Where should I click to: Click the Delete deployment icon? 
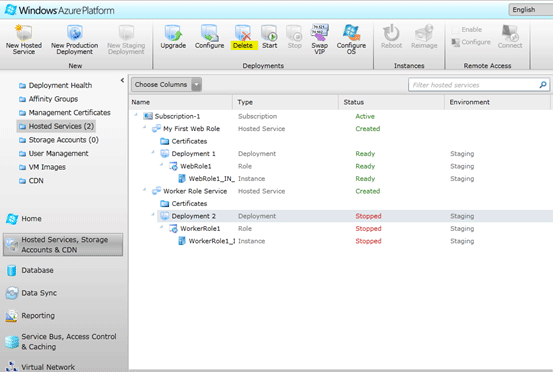(x=243, y=32)
